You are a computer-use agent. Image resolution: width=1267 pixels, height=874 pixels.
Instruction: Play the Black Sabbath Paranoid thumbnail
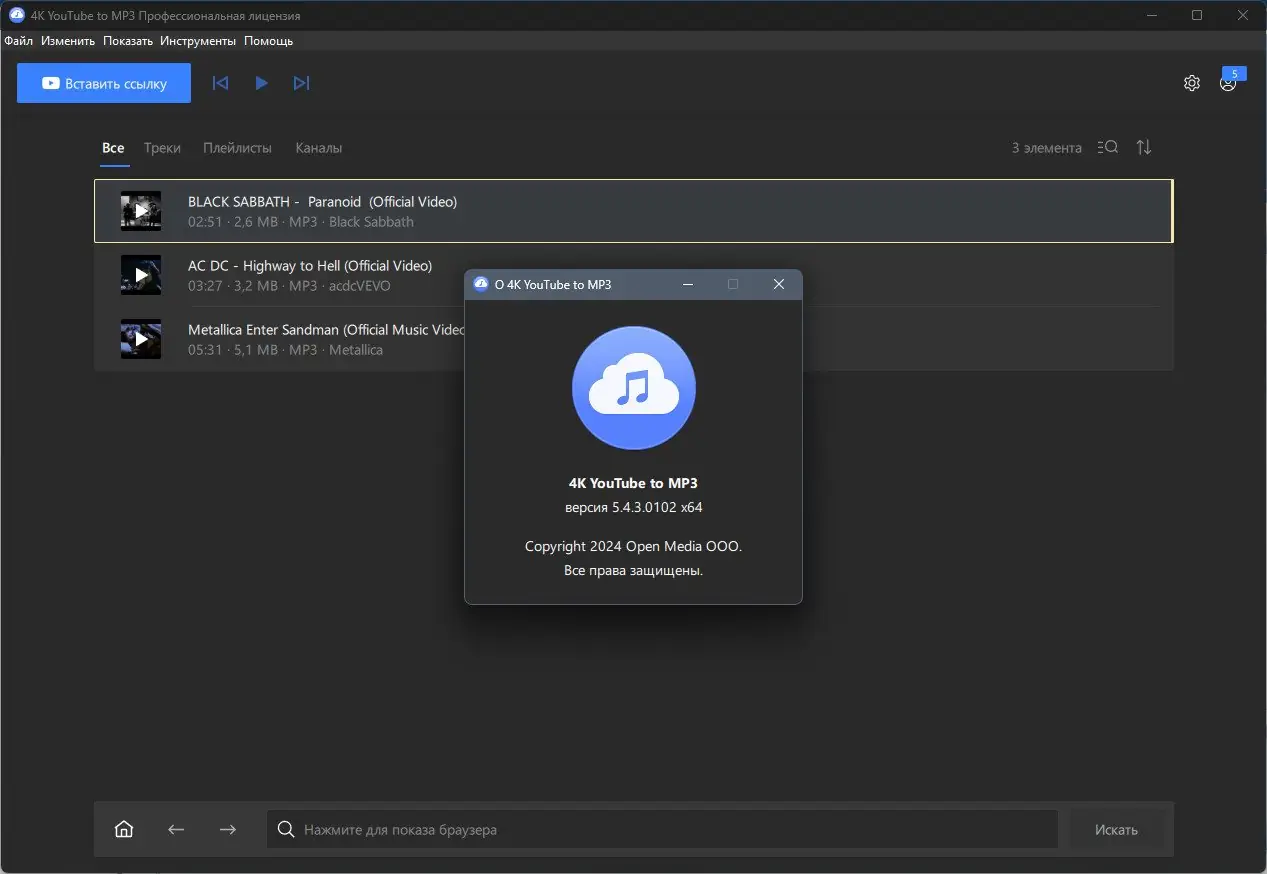click(x=141, y=211)
